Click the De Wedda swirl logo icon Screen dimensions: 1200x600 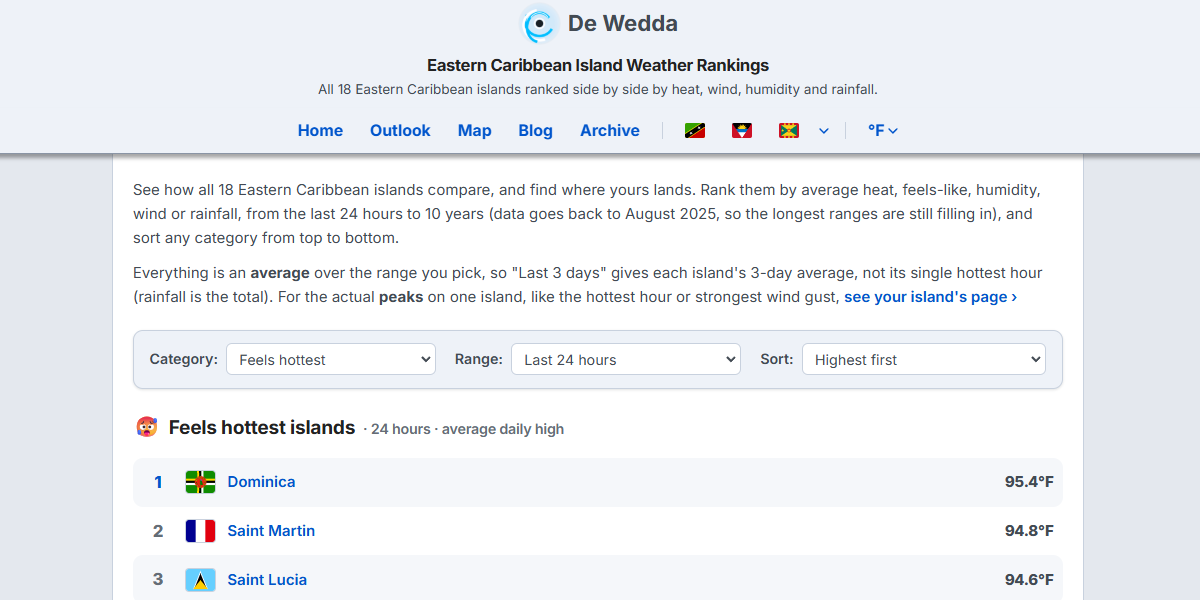[539, 24]
